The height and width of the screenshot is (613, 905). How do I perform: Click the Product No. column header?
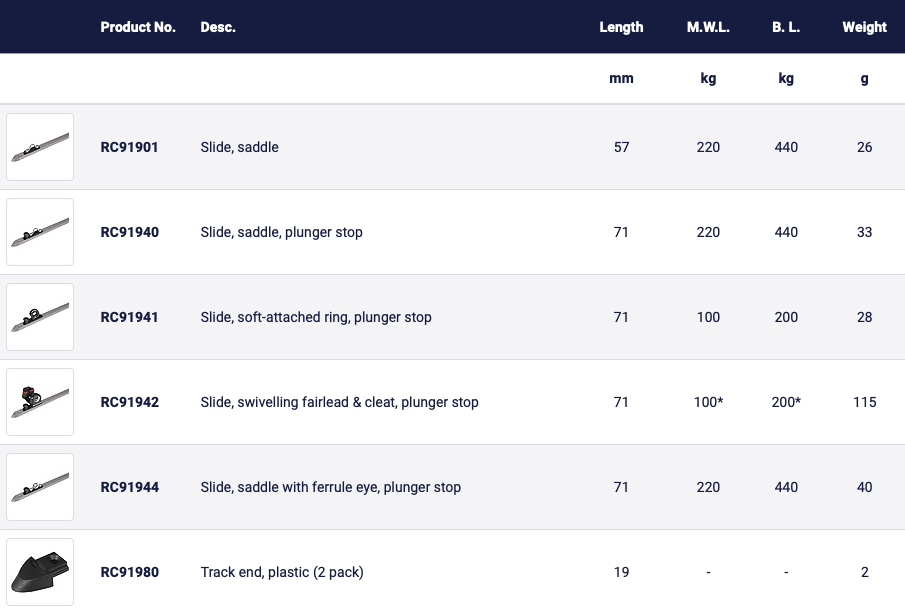(138, 27)
